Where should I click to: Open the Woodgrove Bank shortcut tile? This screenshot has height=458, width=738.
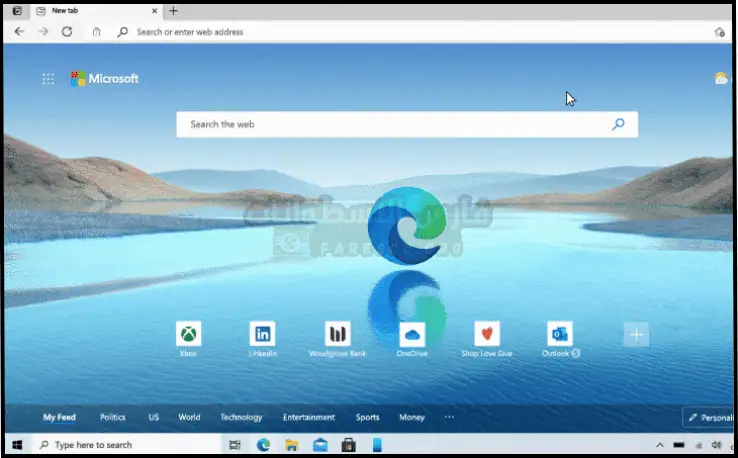(337, 335)
